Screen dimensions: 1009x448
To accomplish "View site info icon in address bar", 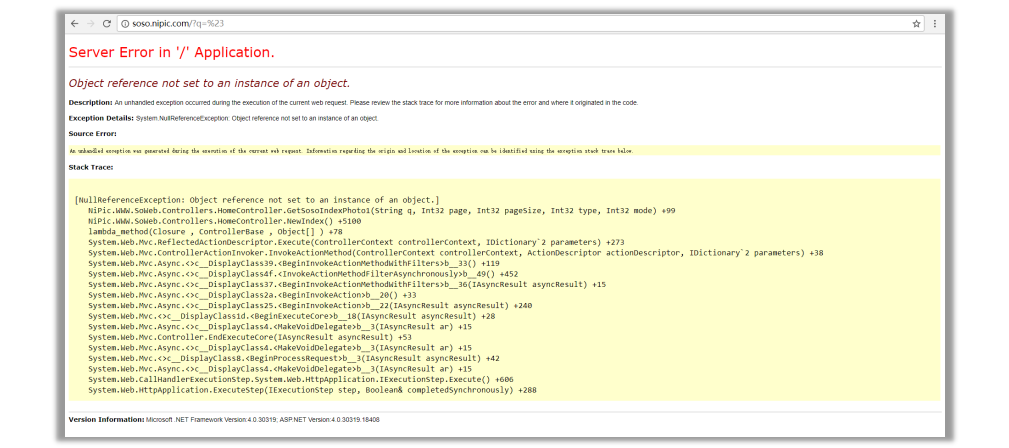I will point(125,24).
